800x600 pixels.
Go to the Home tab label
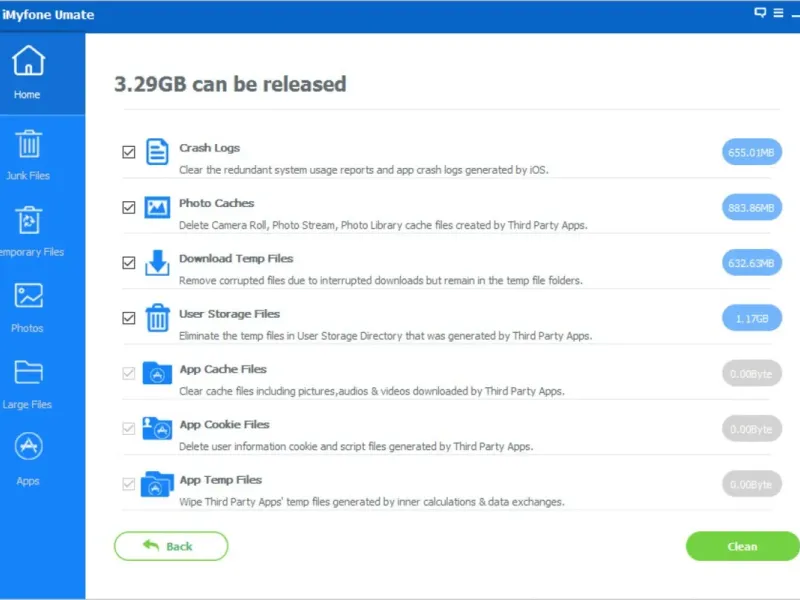(27, 94)
